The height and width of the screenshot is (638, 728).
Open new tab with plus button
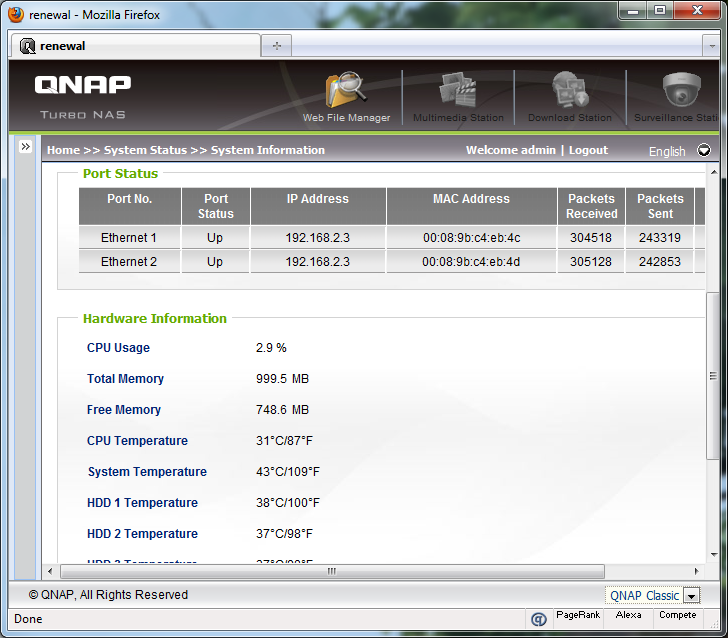click(x=276, y=45)
